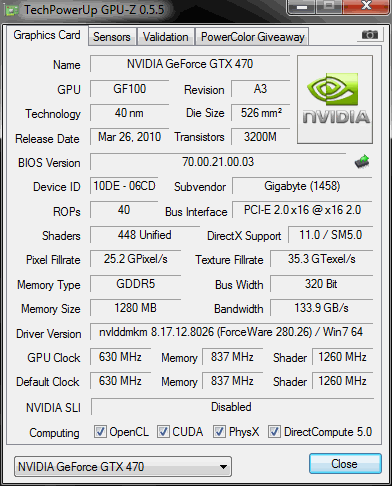Click the NVIDIA logo image
This screenshot has width=392, height=486.
click(x=335, y=100)
